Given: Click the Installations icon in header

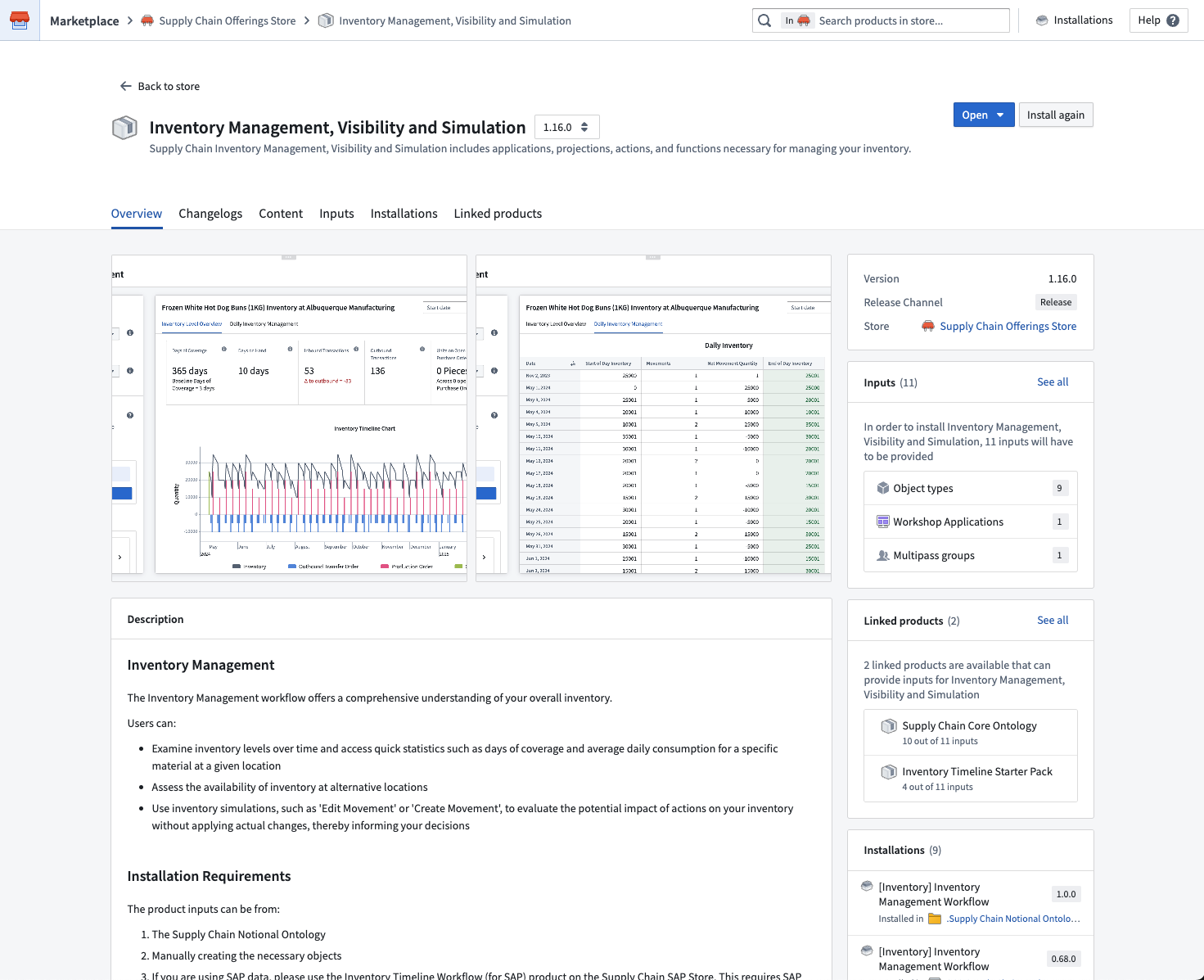Looking at the screenshot, I should tap(1042, 20).
